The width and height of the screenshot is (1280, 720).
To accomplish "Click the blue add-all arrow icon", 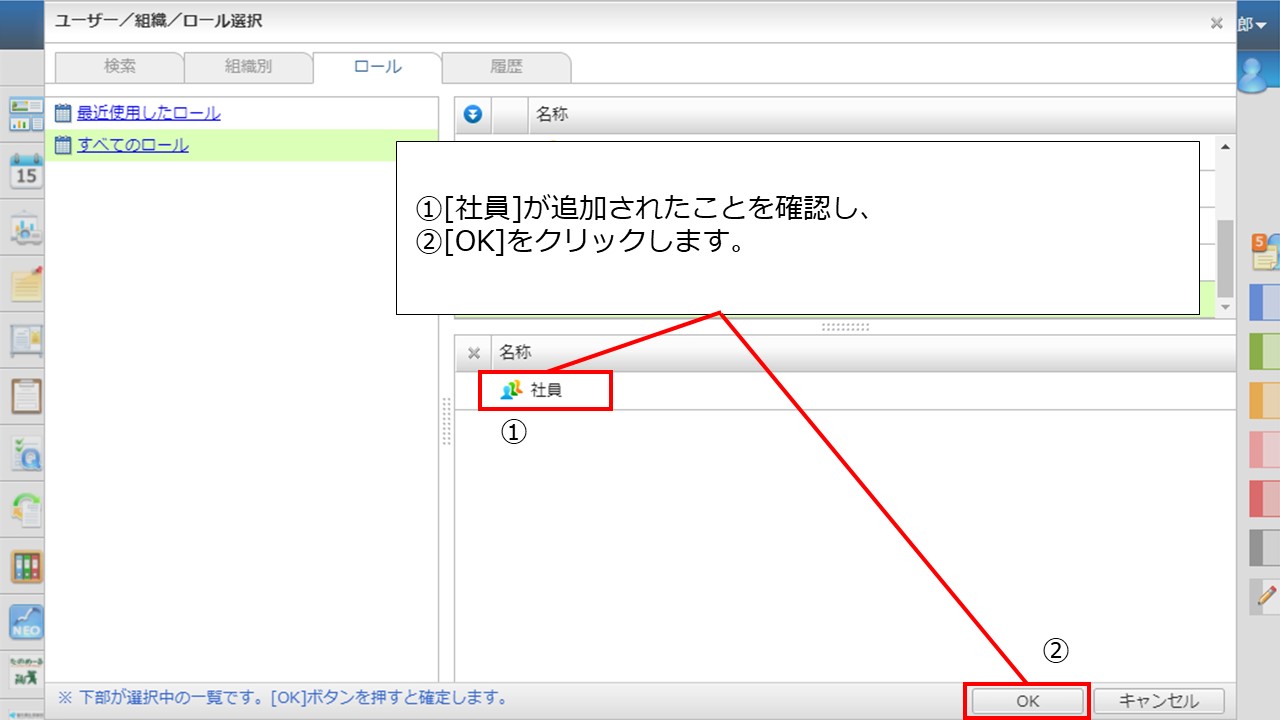I will (473, 114).
